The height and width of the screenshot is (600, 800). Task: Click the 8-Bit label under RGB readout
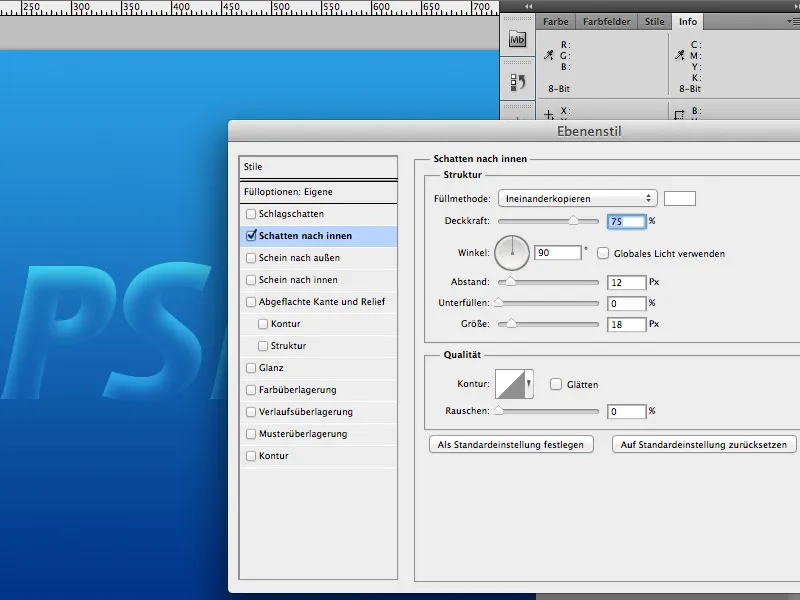coord(559,89)
